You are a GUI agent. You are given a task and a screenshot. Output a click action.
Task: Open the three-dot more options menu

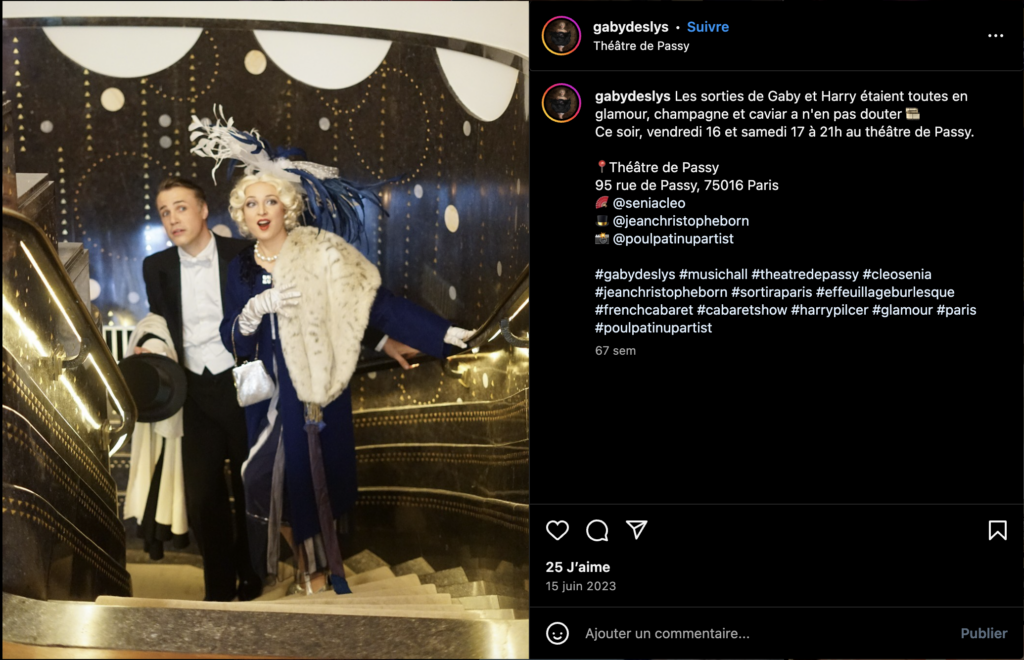(995, 36)
